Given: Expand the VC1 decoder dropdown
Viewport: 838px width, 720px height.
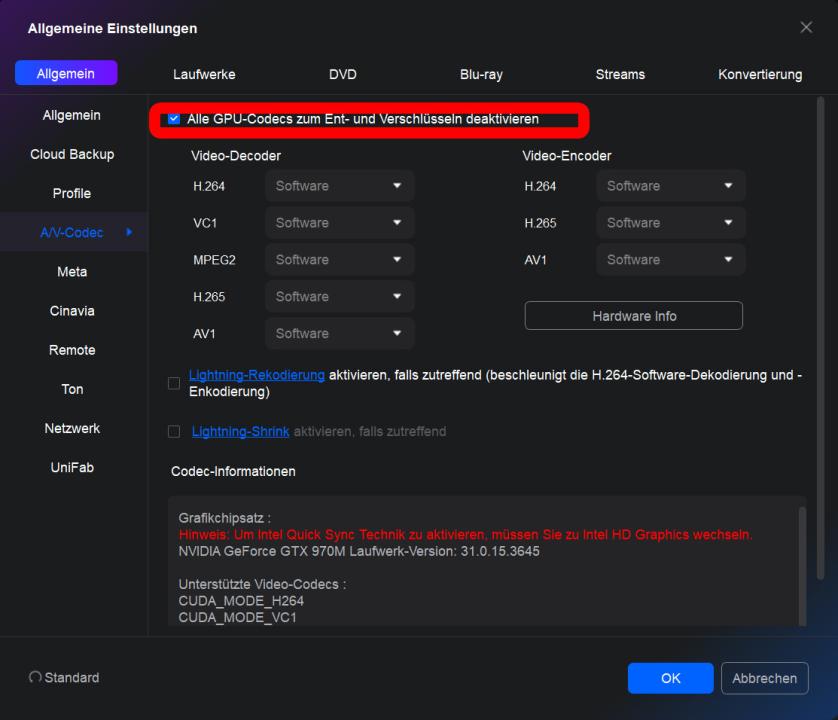Looking at the screenshot, I should tap(339, 223).
